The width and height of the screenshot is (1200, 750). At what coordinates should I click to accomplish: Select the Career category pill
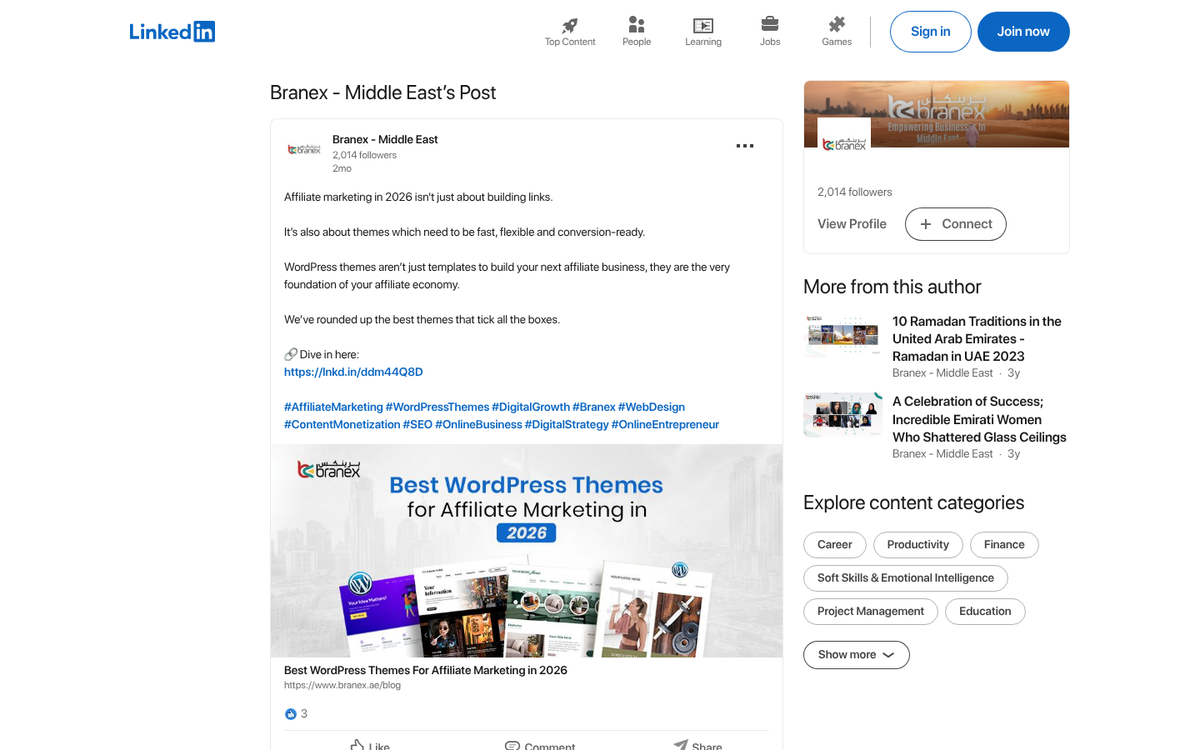click(x=834, y=544)
